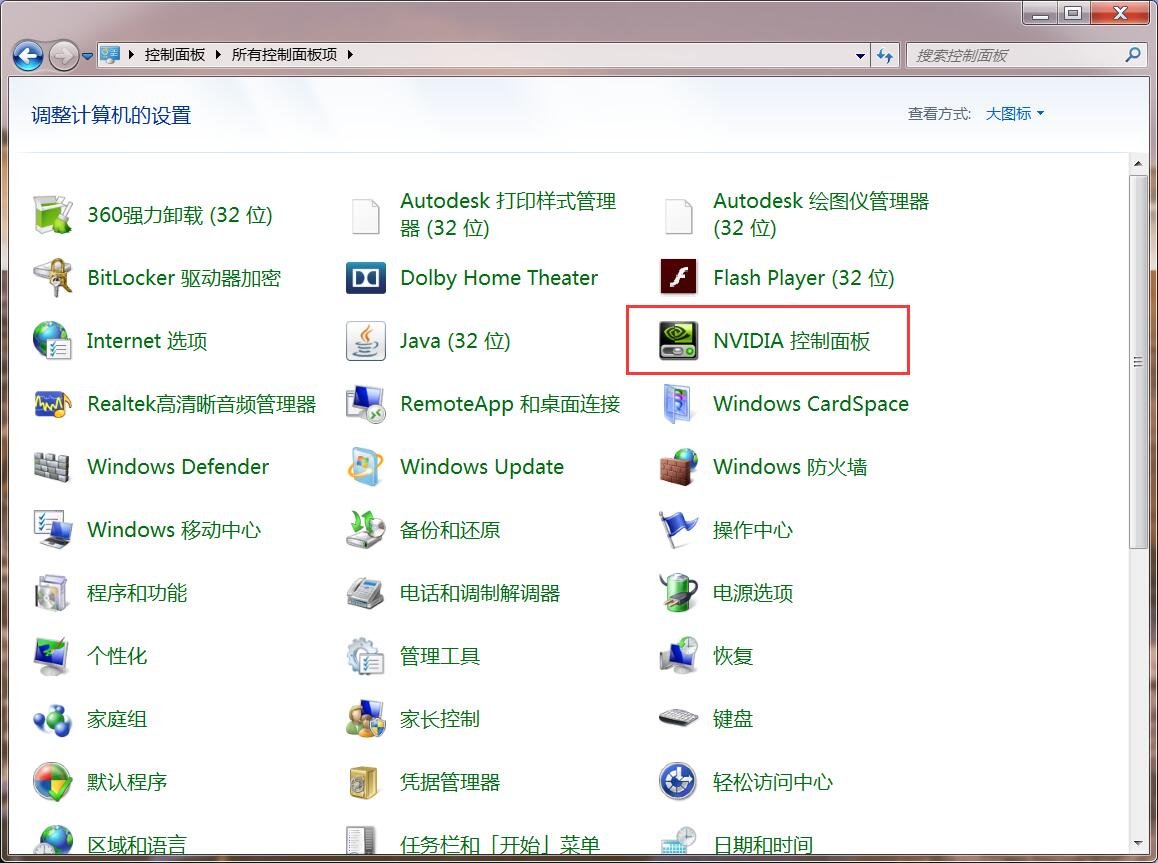Open 电源选项 settings
Image resolution: width=1158 pixels, height=863 pixels.
[x=753, y=592]
